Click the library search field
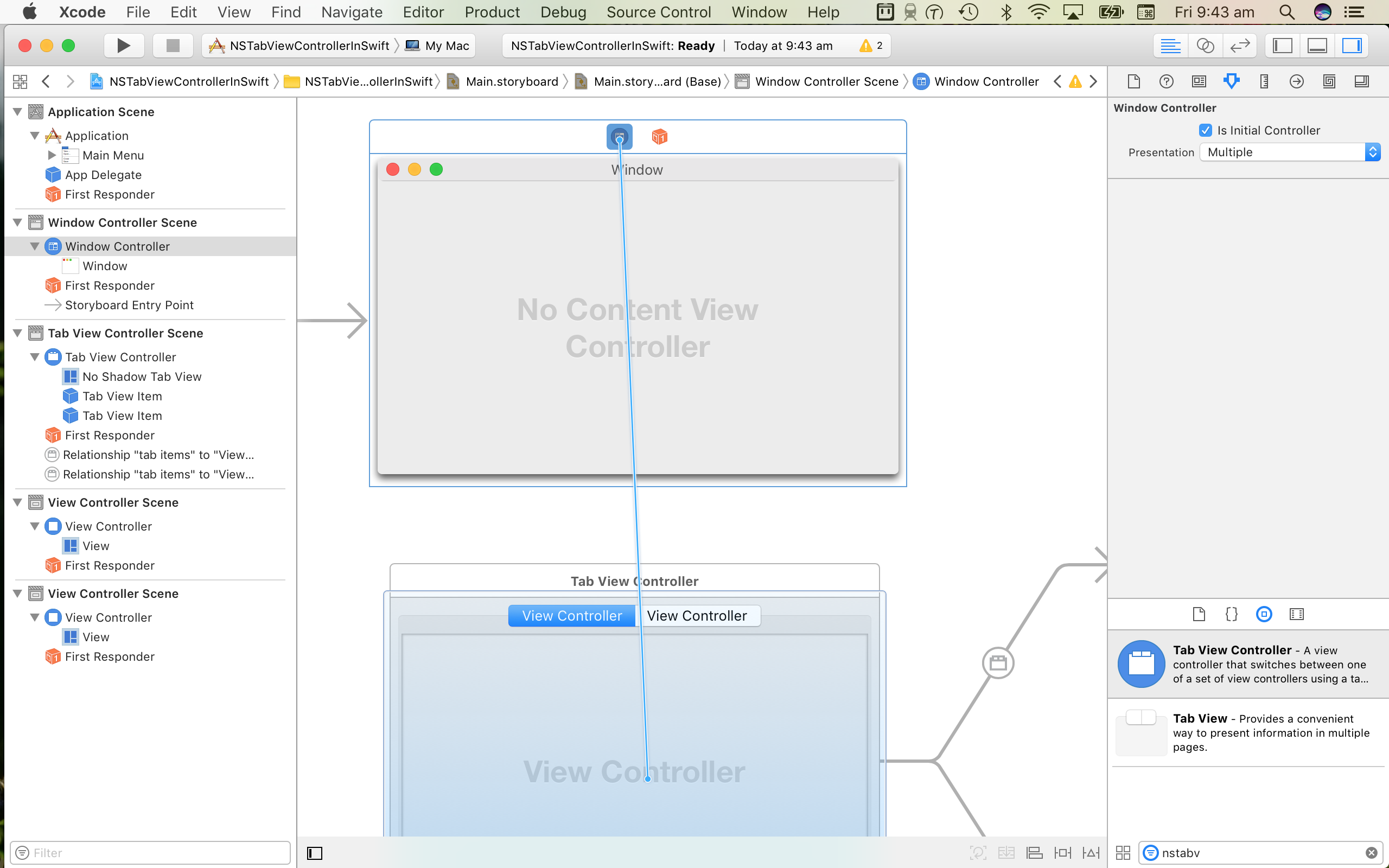This screenshot has width=1389, height=868. (1260, 853)
